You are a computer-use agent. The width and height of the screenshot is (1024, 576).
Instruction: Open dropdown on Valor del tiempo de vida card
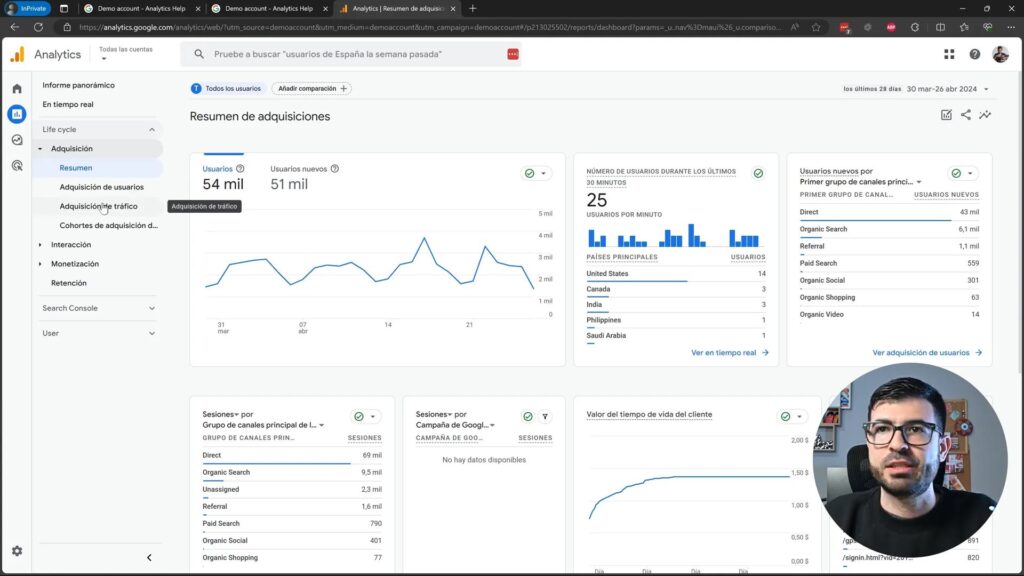click(799, 417)
